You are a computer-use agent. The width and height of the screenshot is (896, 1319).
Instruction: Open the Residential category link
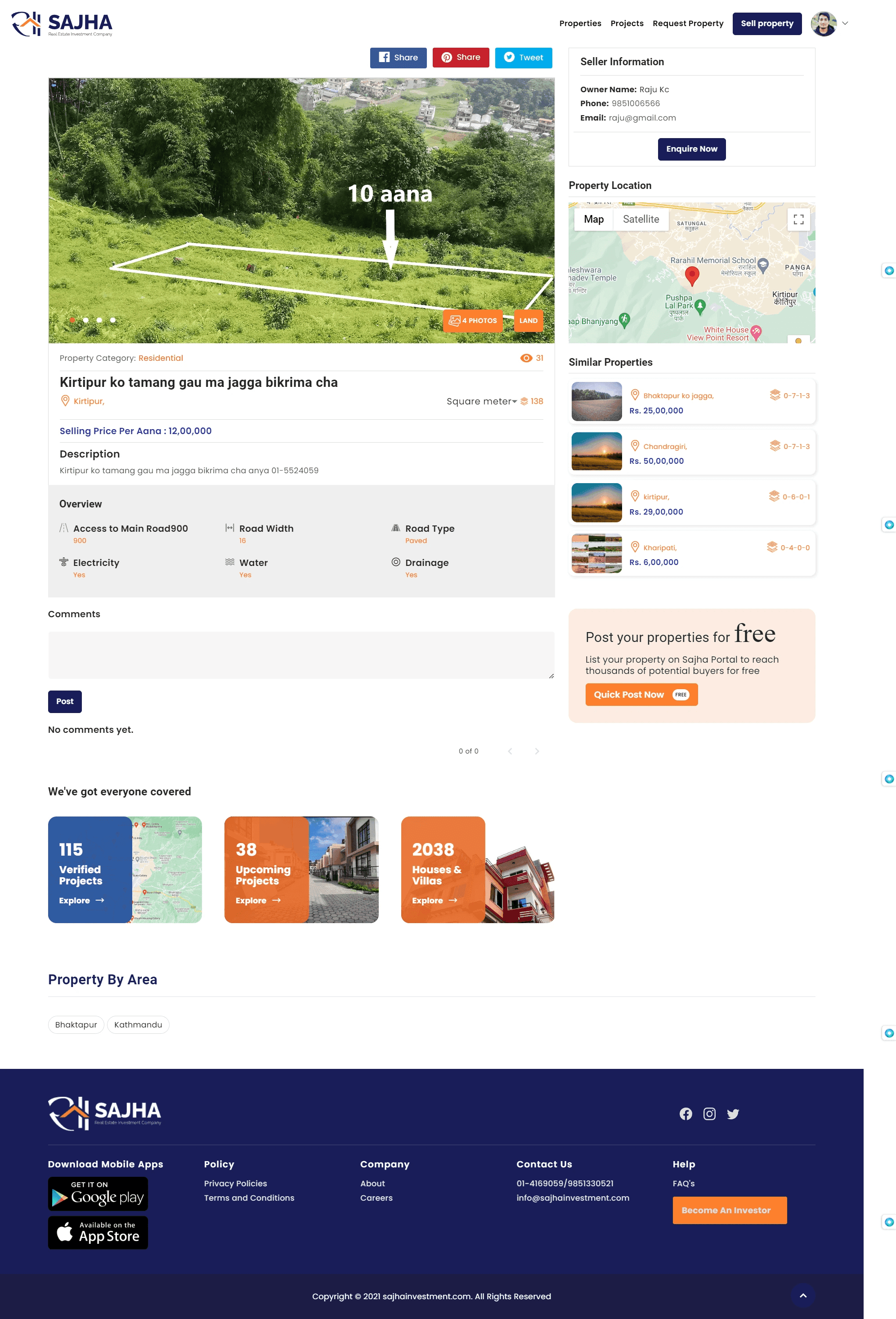click(161, 358)
